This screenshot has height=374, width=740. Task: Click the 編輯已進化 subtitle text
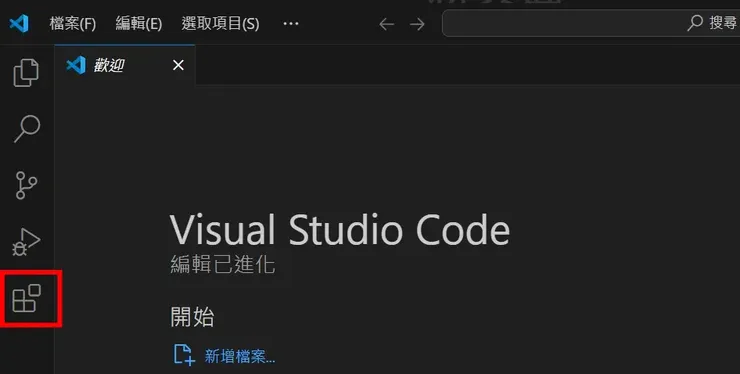point(223,264)
